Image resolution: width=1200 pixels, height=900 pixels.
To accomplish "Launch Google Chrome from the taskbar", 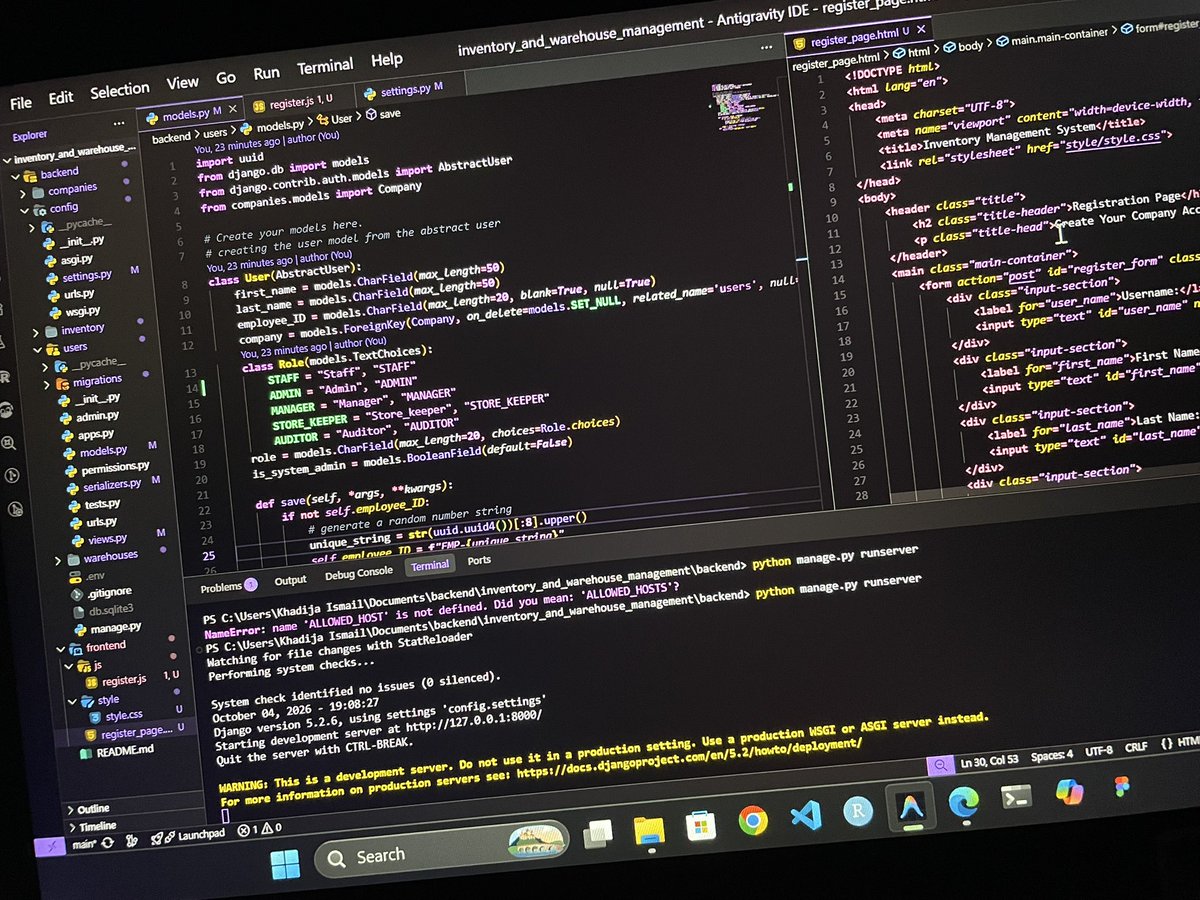I will pos(753,821).
